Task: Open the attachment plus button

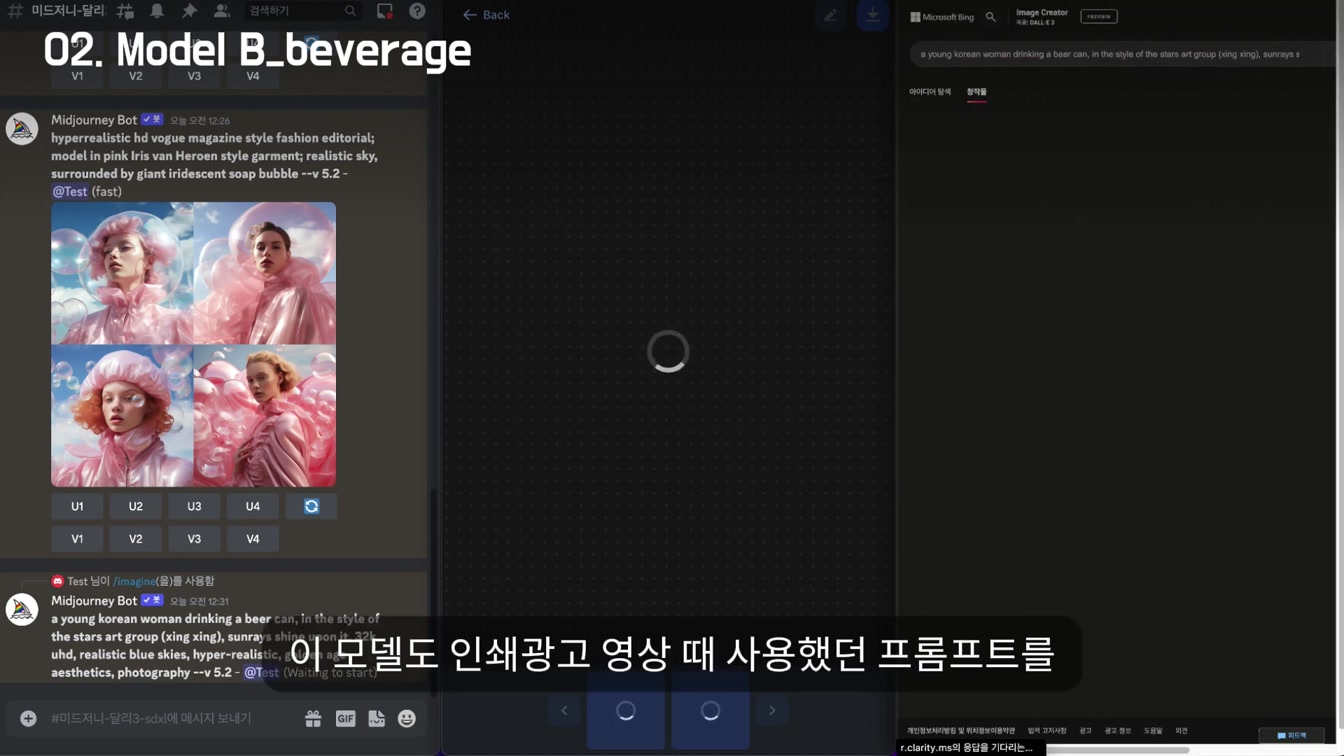Action: 28,718
